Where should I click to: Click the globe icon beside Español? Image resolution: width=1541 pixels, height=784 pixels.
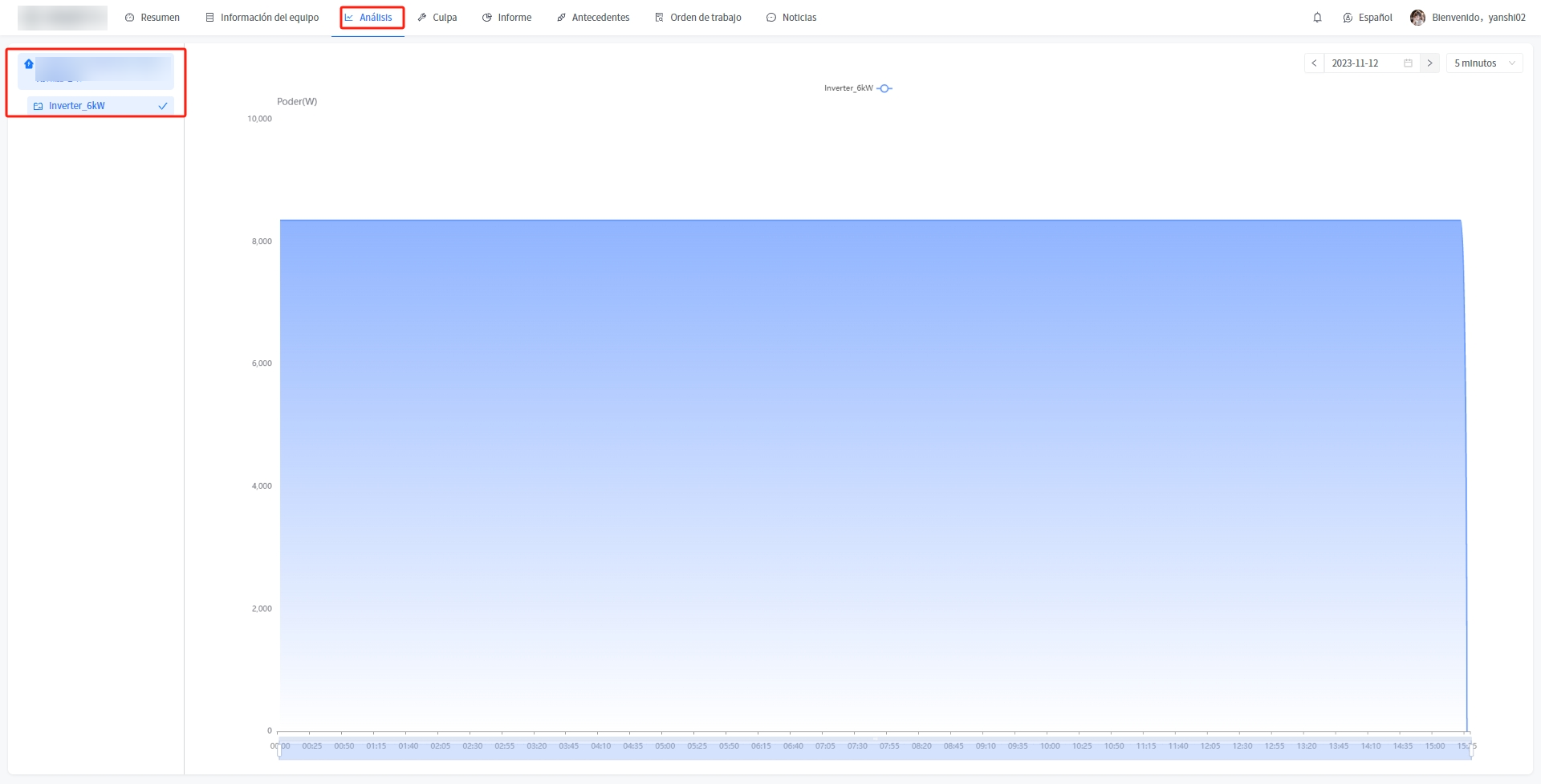click(x=1348, y=18)
